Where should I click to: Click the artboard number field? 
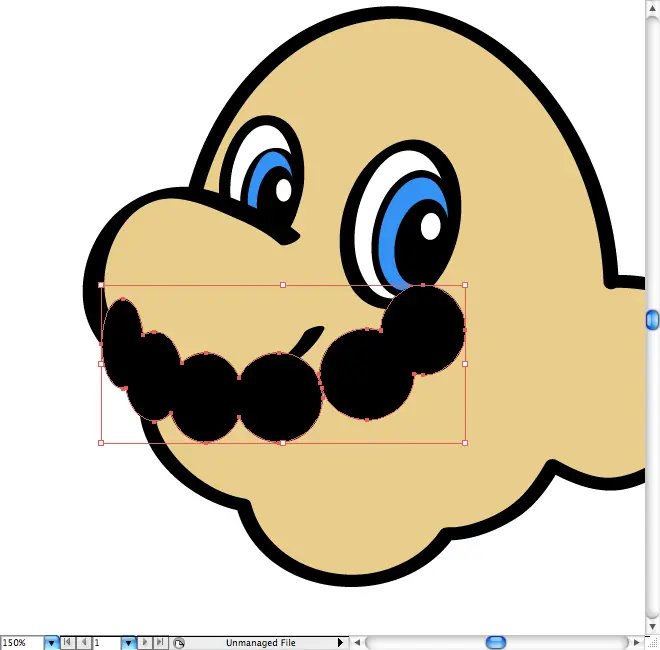106,642
